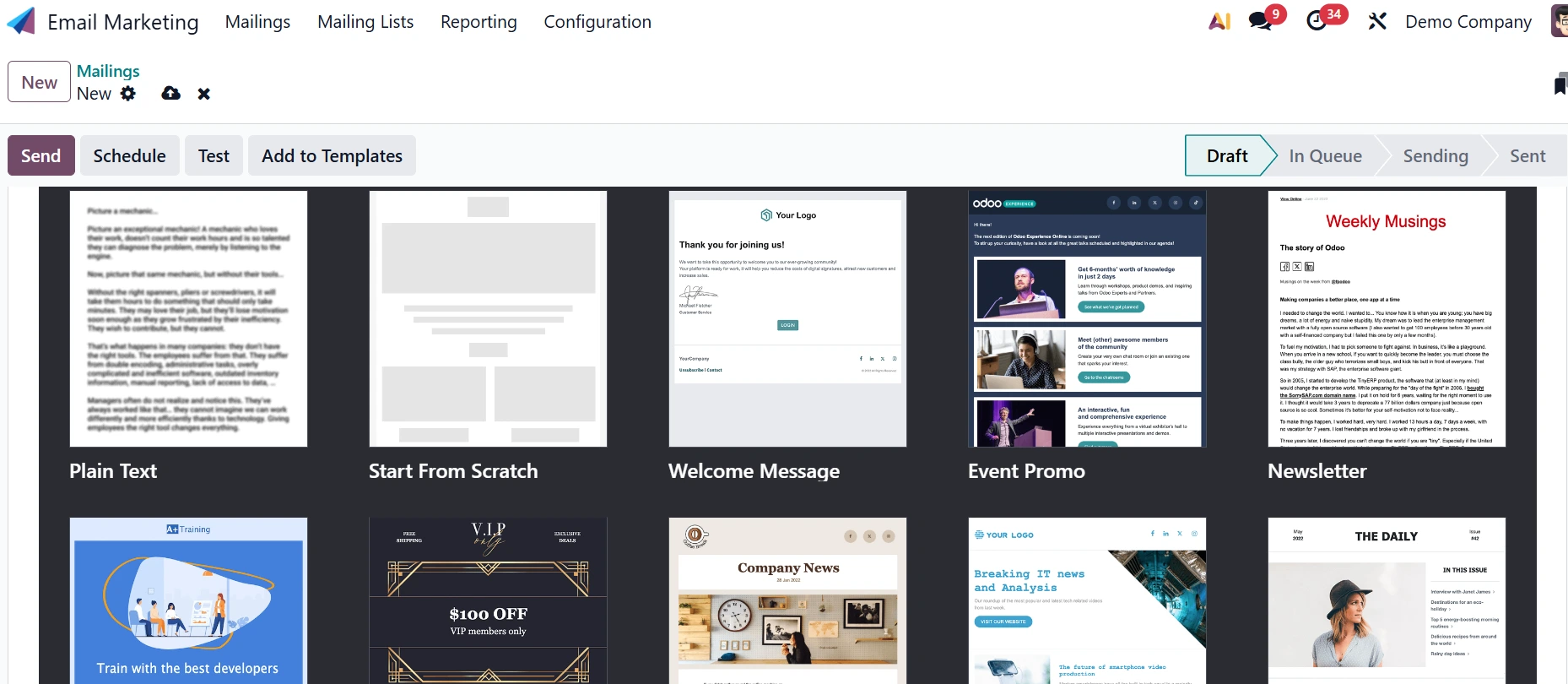Click the Email Marketing title
Screen dimensions: 1568x684
123,22
